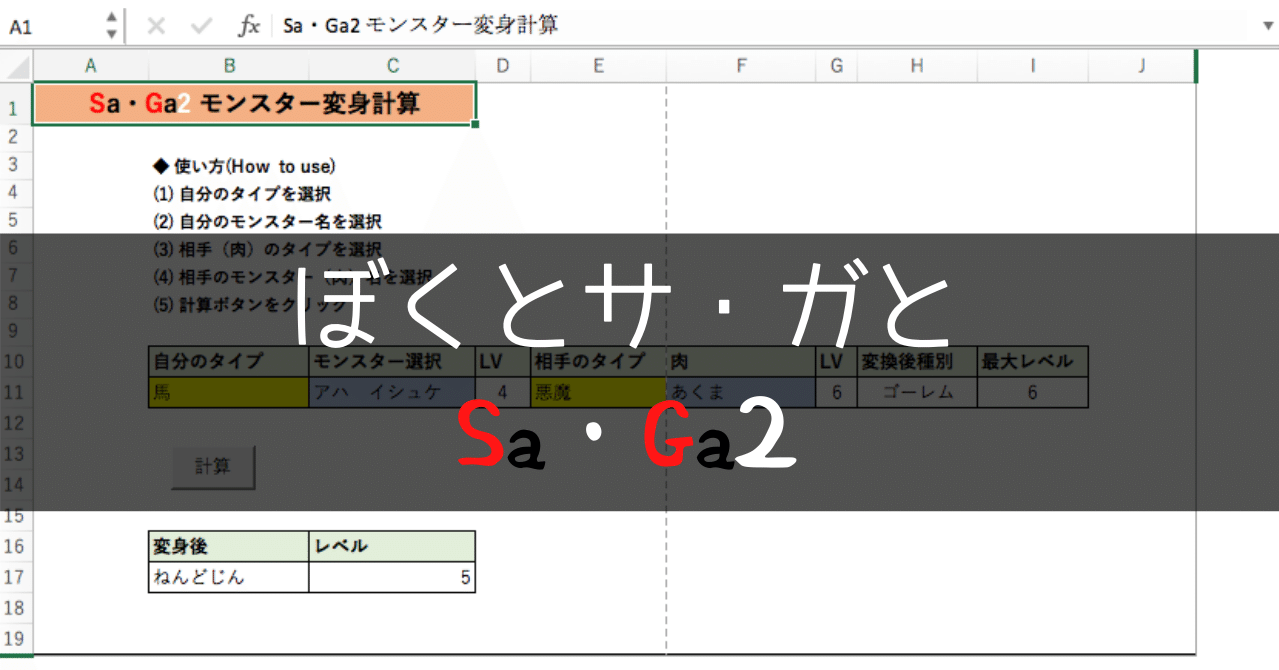Screen dimensions: 1279x670
Task: Open the Insert Function fx button
Action: coord(249,26)
